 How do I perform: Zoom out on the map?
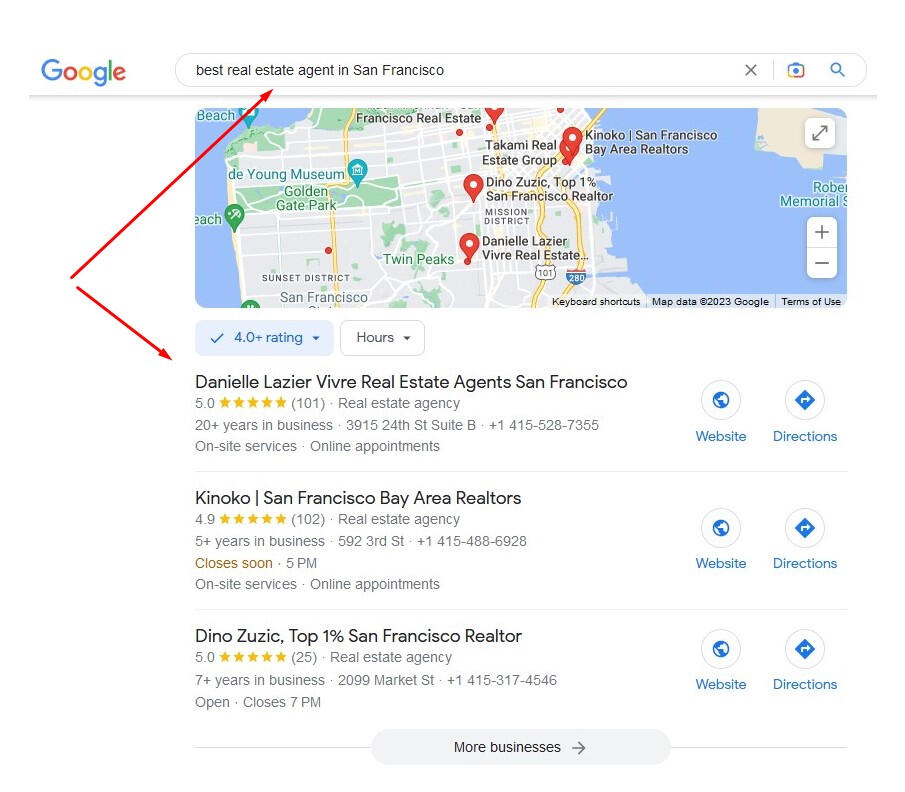821,263
